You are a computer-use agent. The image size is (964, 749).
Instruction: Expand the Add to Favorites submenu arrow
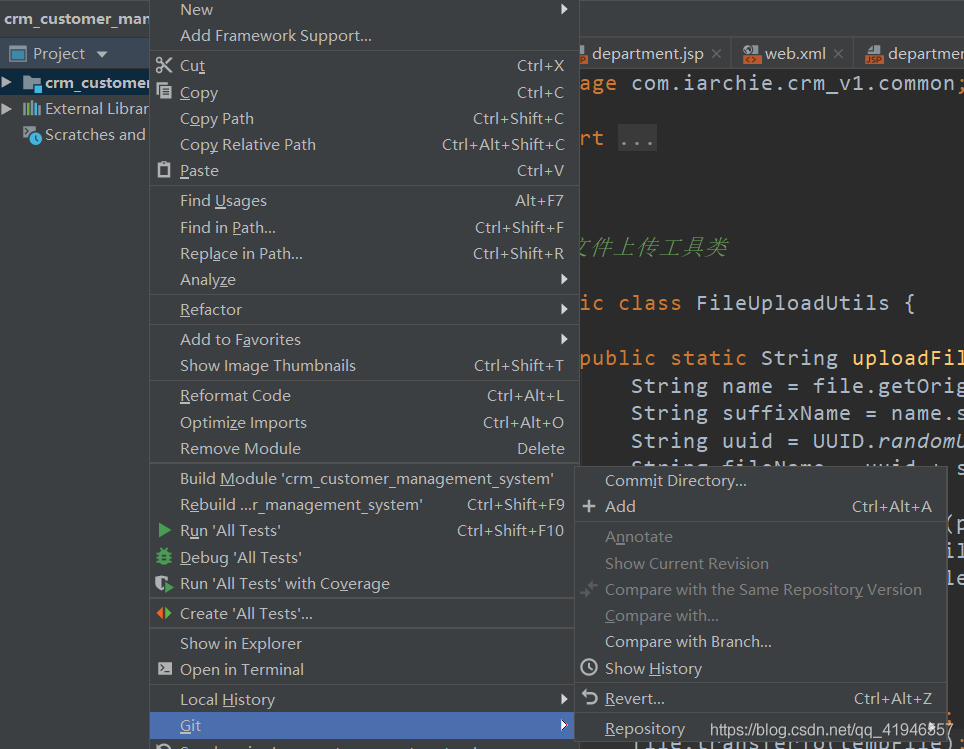pyautogui.click(x=564, y=339)
